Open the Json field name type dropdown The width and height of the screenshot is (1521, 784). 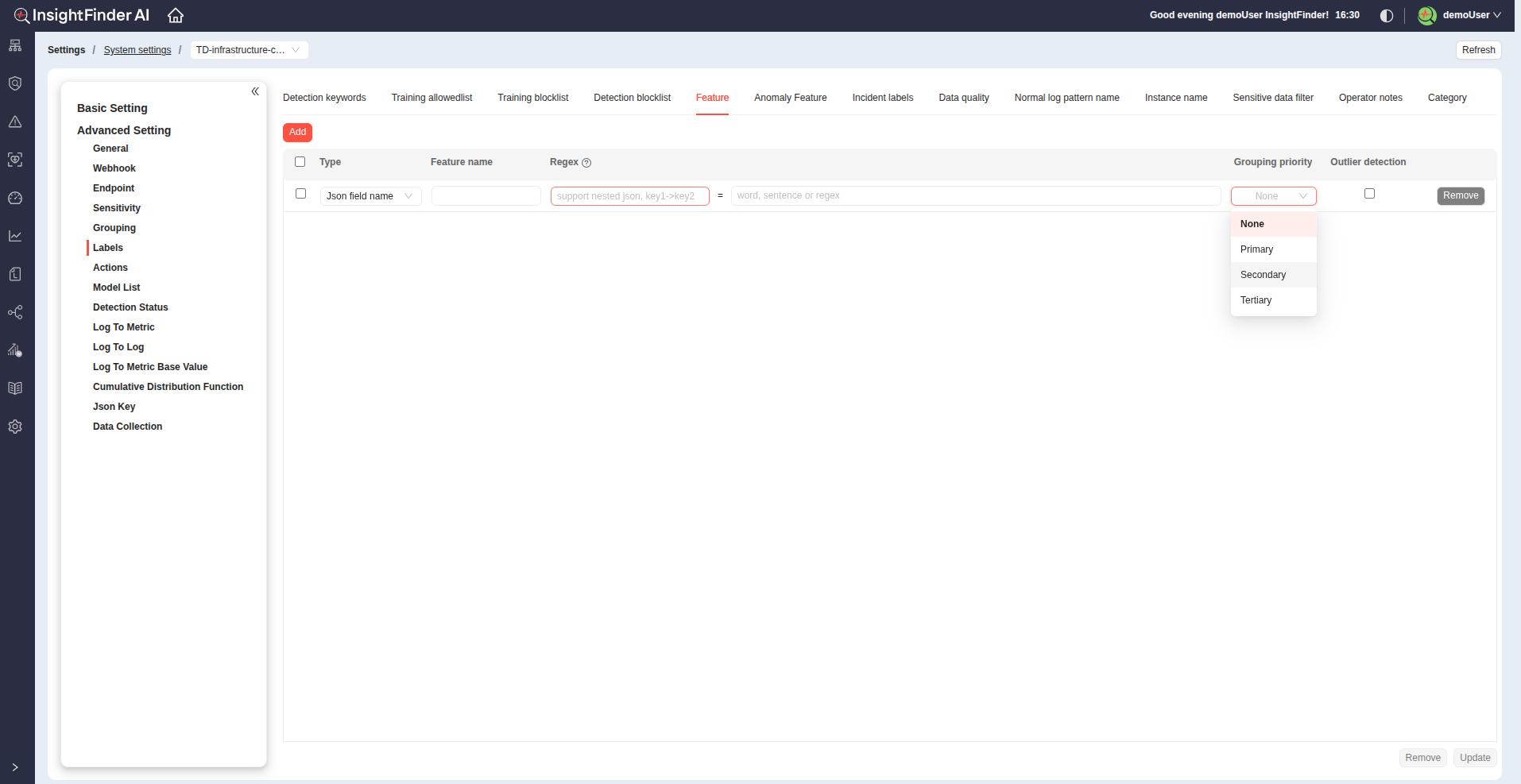(x=370, y=196)
